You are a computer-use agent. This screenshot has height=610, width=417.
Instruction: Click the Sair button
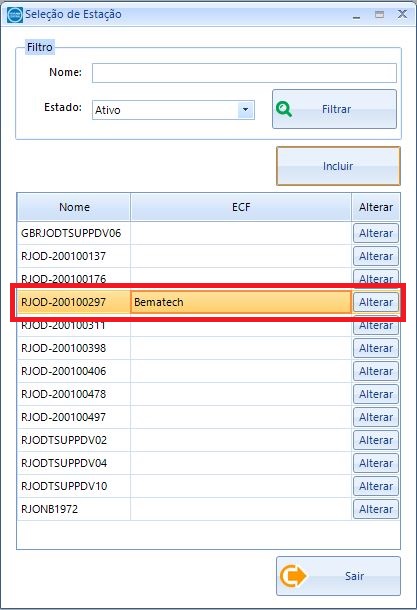pyautogui.click(x=338, y=576)
